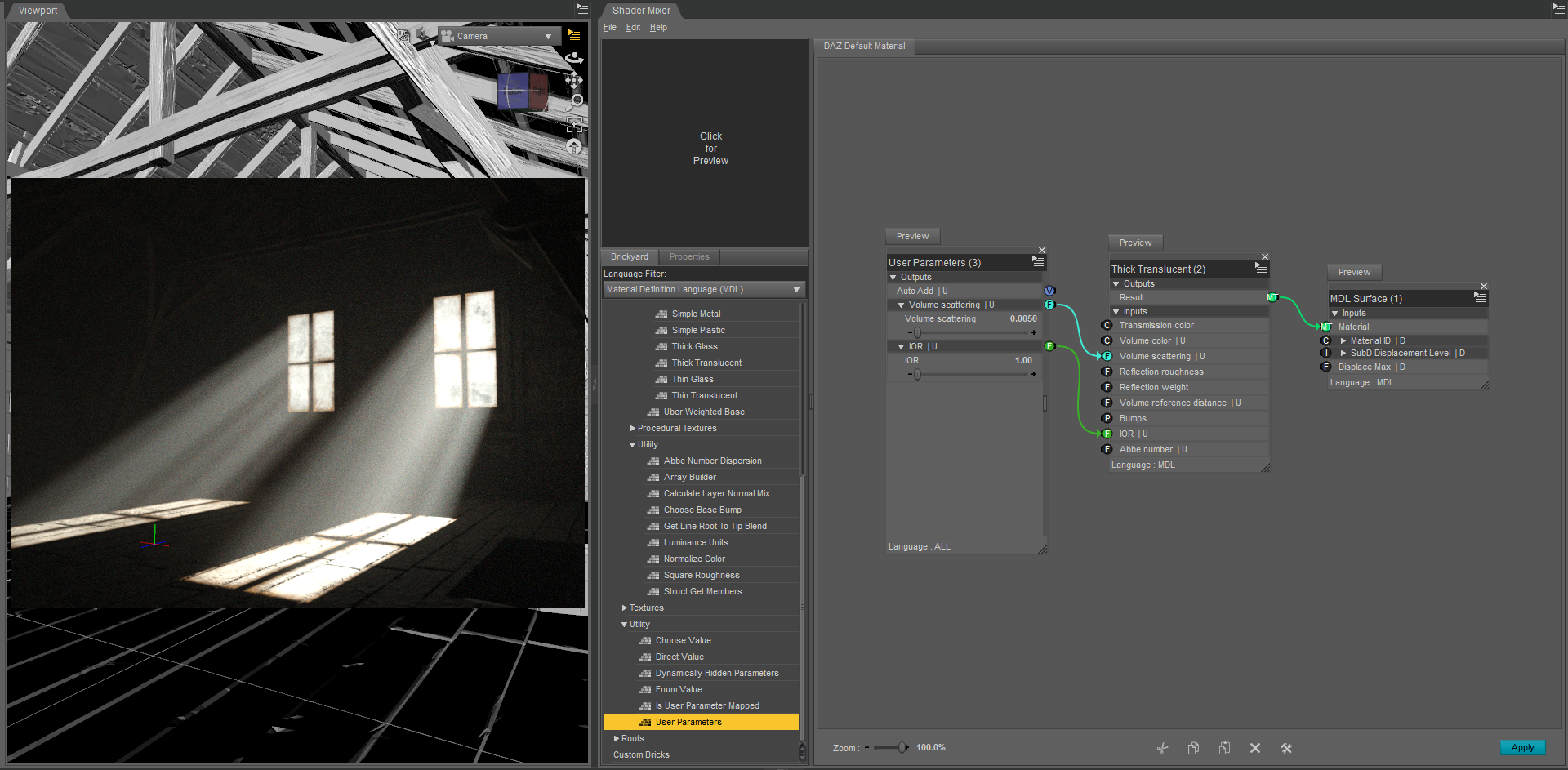Click Preview button above Thick Translucent brick
The image size is (1568, 770).
[x=1135, y=243]
